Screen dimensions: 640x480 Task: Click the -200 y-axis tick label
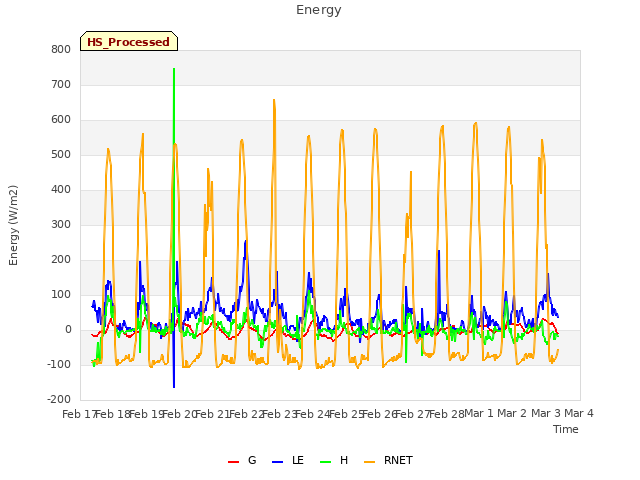point(59,400)
